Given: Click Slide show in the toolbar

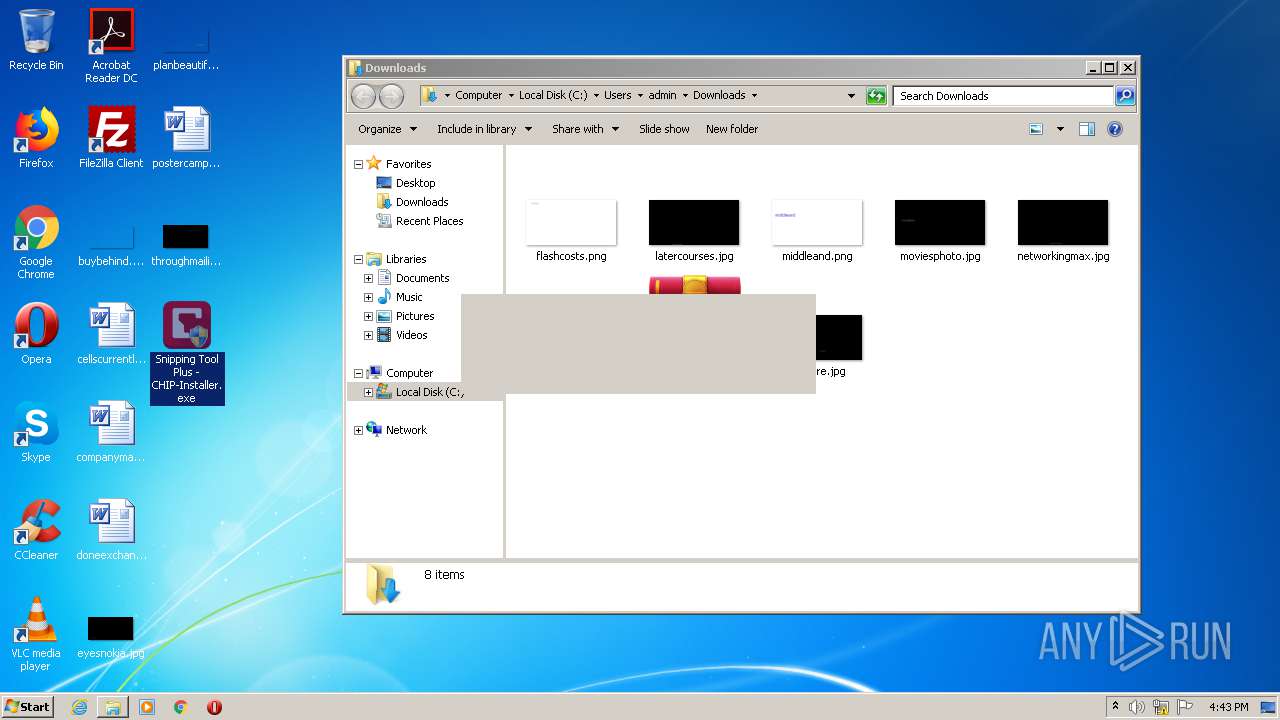Looking at the screenshot, I should 664,129.
